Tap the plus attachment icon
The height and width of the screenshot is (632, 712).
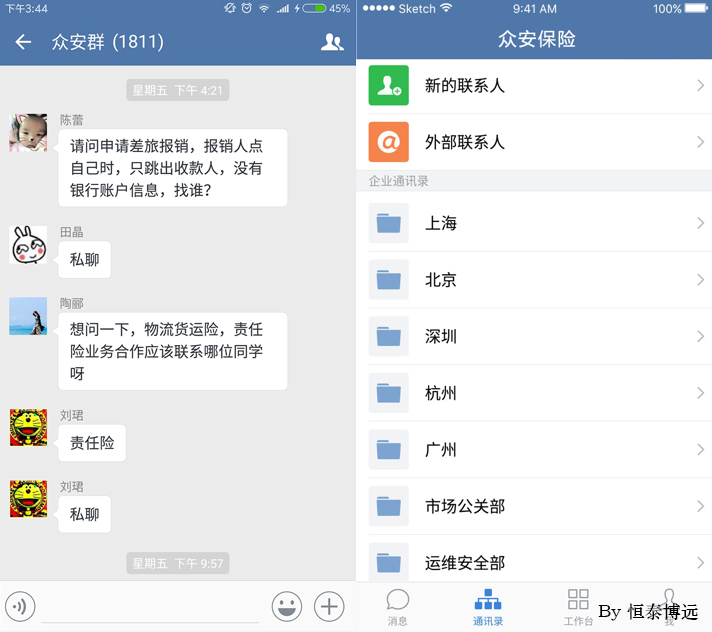tap(329, 606)
